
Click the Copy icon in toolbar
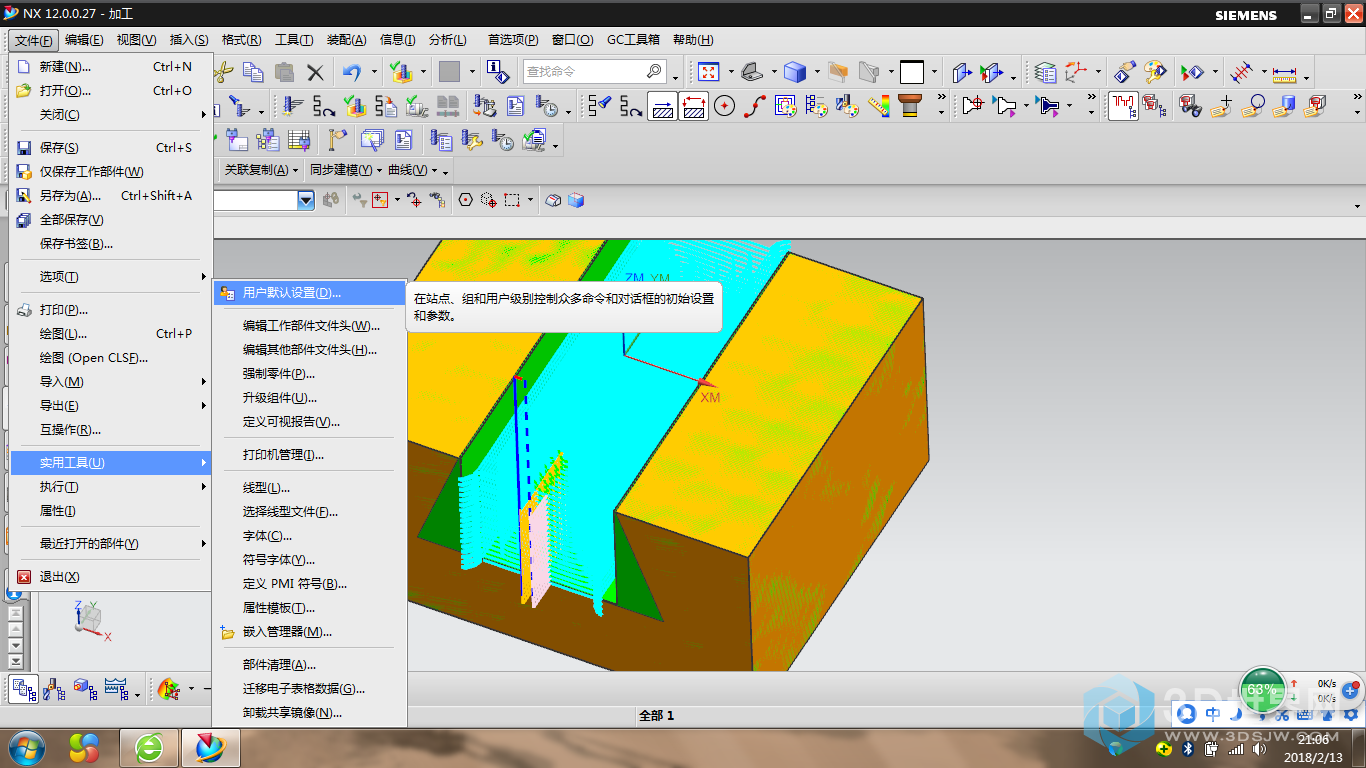[x=254, y=72]
